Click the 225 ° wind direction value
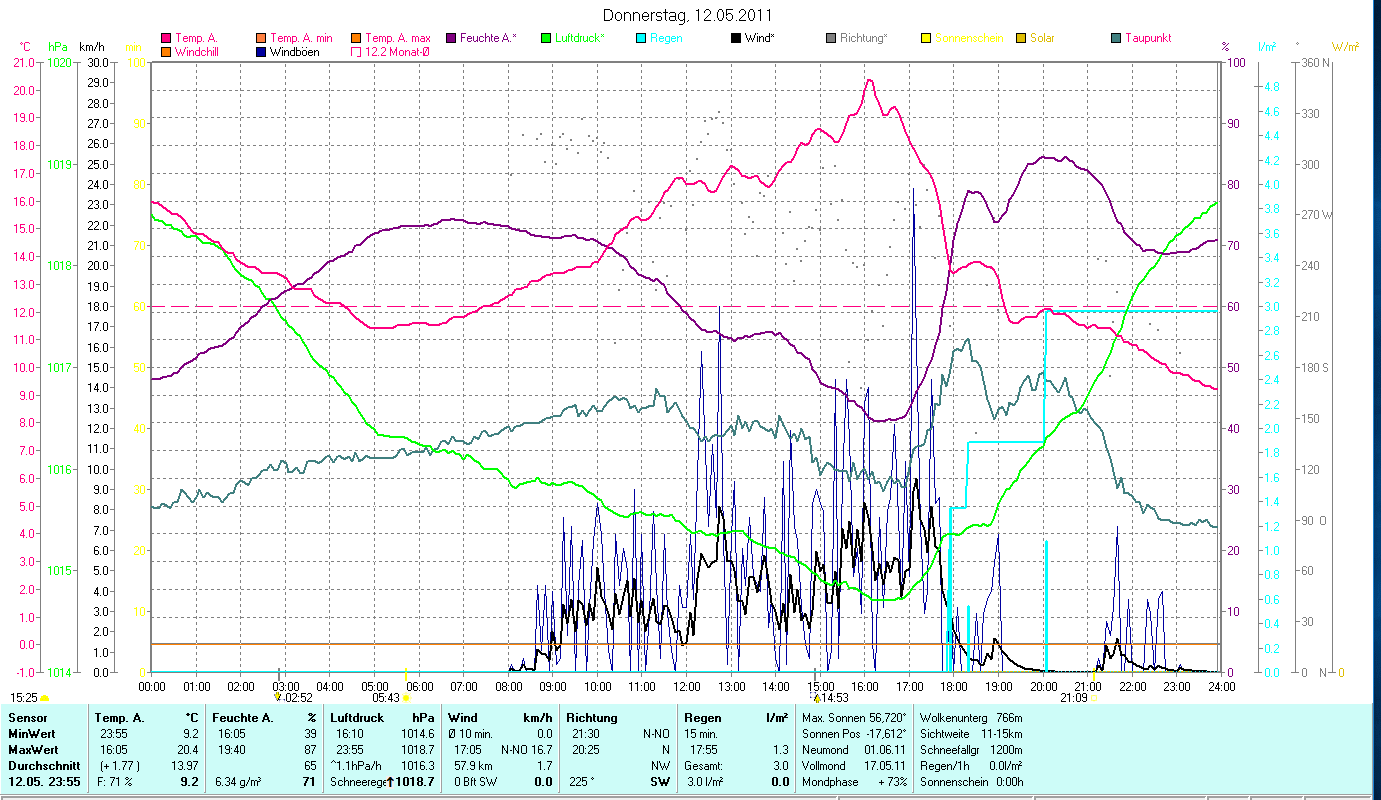The width and height of the screenshot is (1381, 800). (x=582, y=781)
